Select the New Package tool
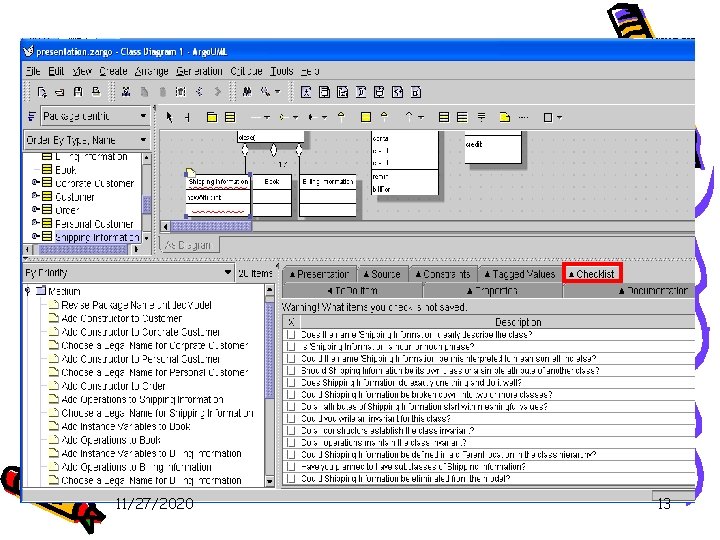 click(212, 117)
